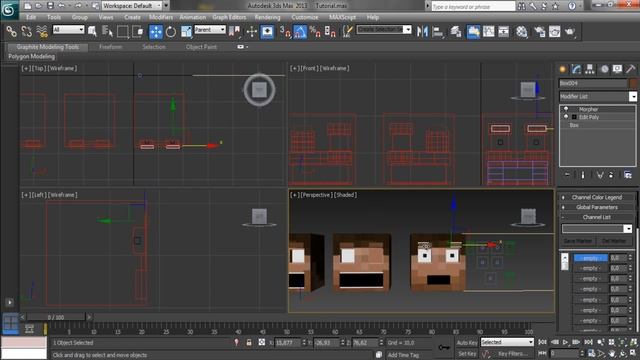
Task: Open the Material Editor icon
Action: point(522,31)
